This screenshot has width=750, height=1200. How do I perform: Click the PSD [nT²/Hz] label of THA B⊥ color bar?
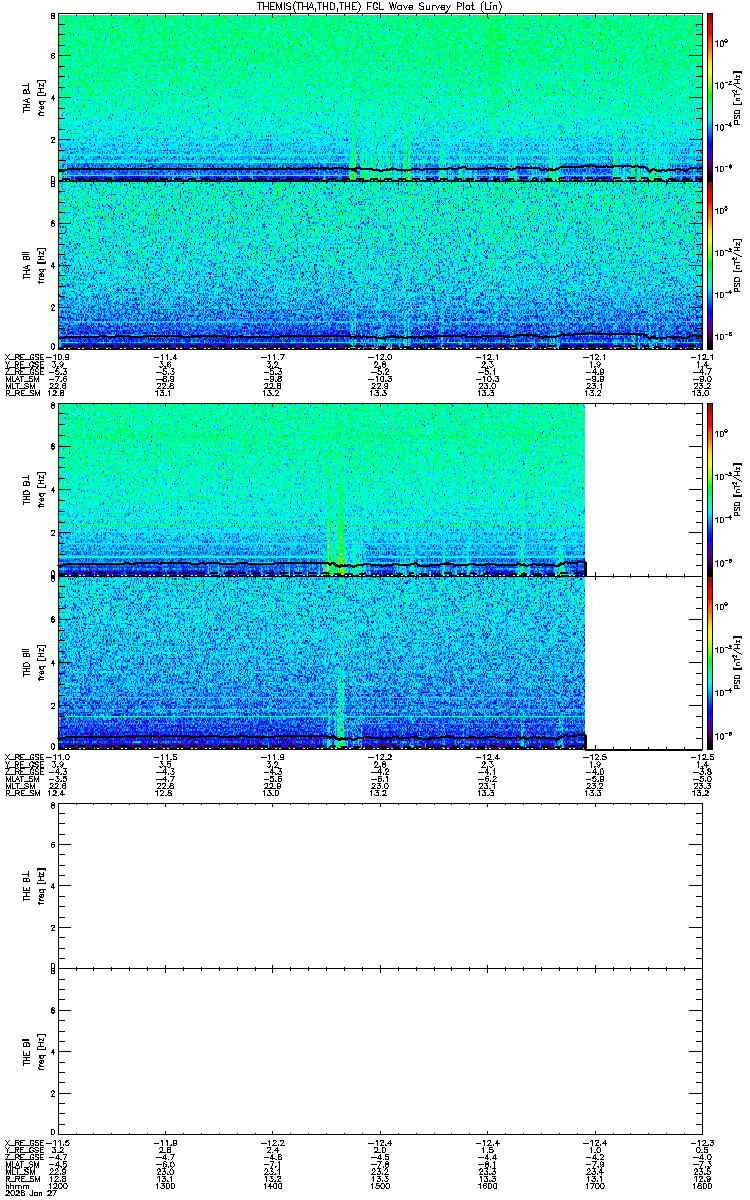[x=738, y=97]
